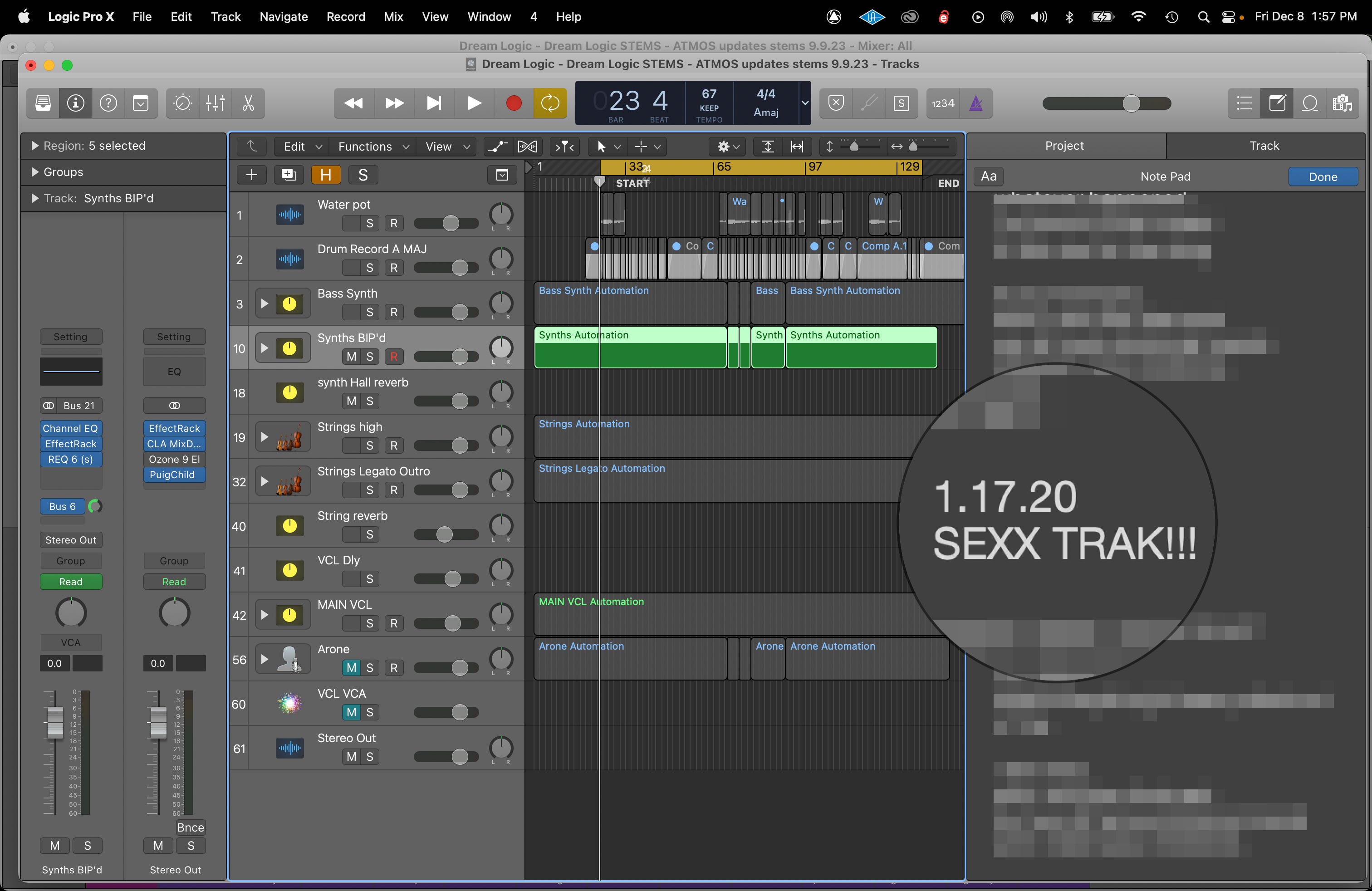Open the Library icon in the control bar

[43, 103]
